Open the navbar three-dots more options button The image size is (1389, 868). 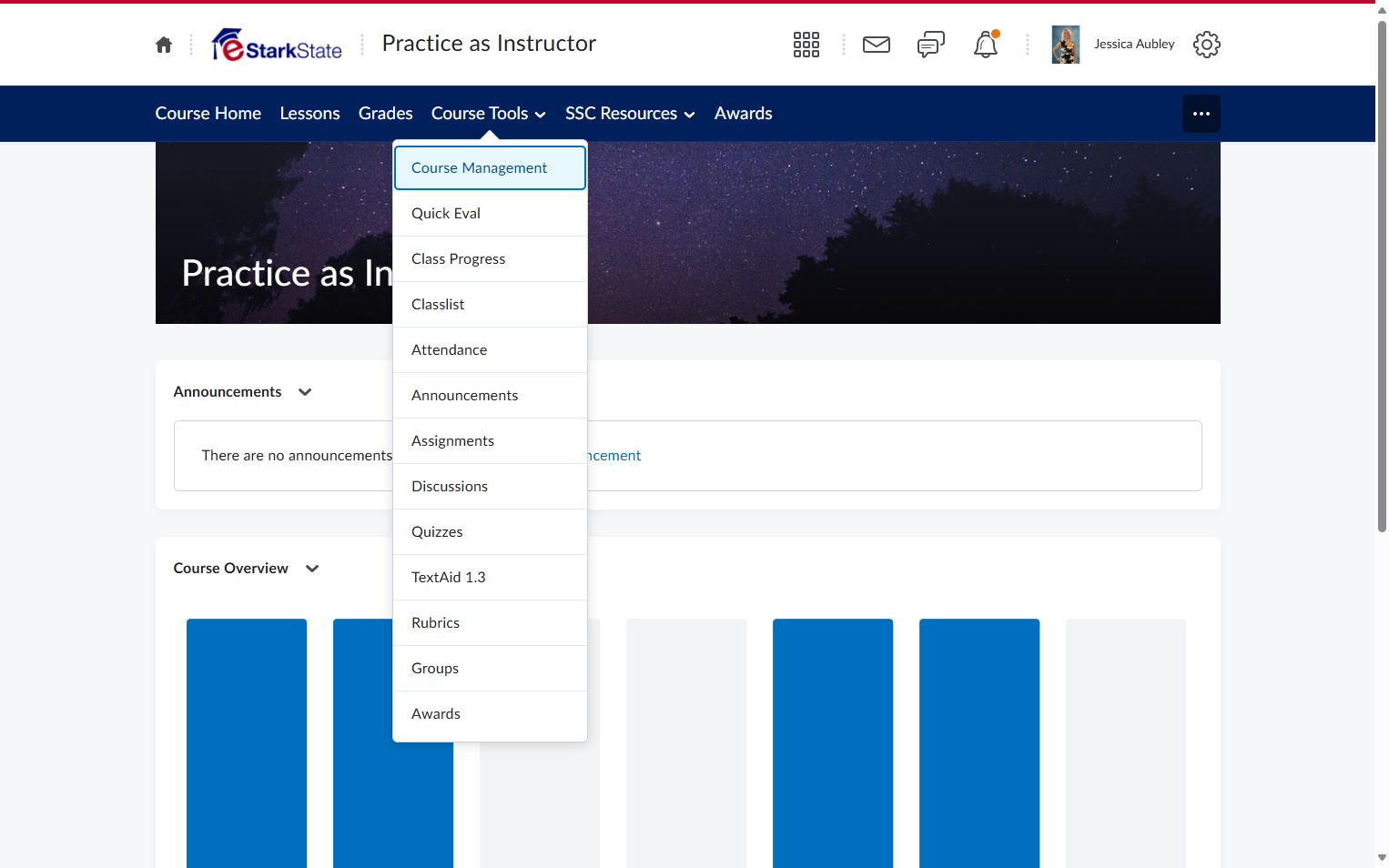(x=1201, y=114)
